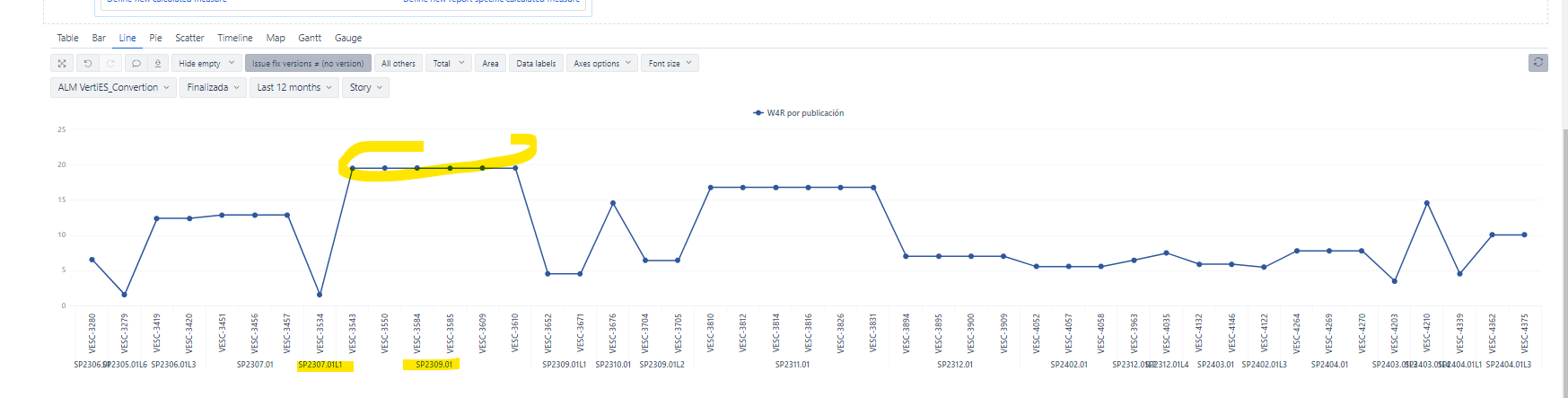Switch to the Gantt chart tab

coord(310,38)
